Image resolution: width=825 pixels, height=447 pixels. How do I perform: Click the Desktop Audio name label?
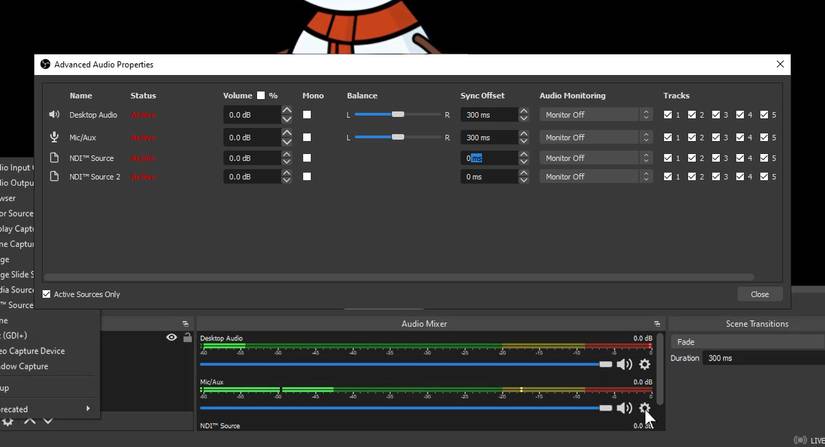93,115
